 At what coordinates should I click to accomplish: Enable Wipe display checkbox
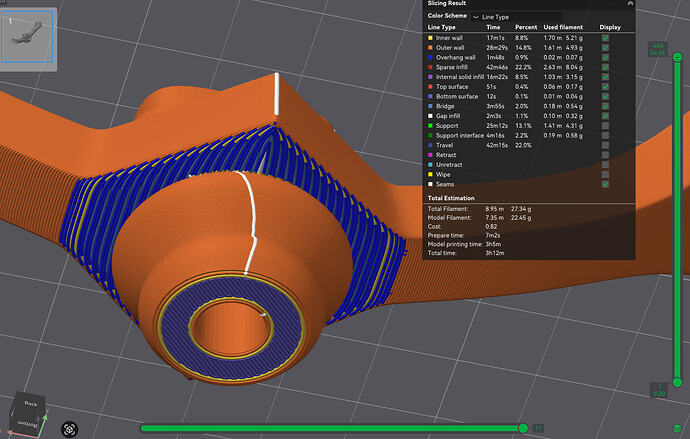[x=606, y=174]
